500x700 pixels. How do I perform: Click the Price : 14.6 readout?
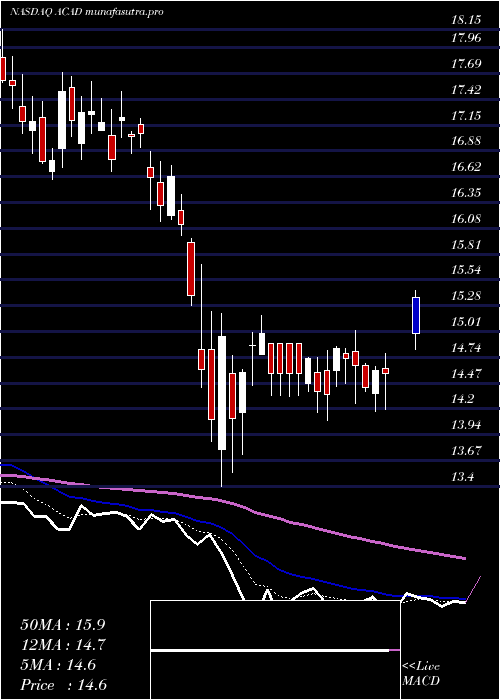pos(63,685)
